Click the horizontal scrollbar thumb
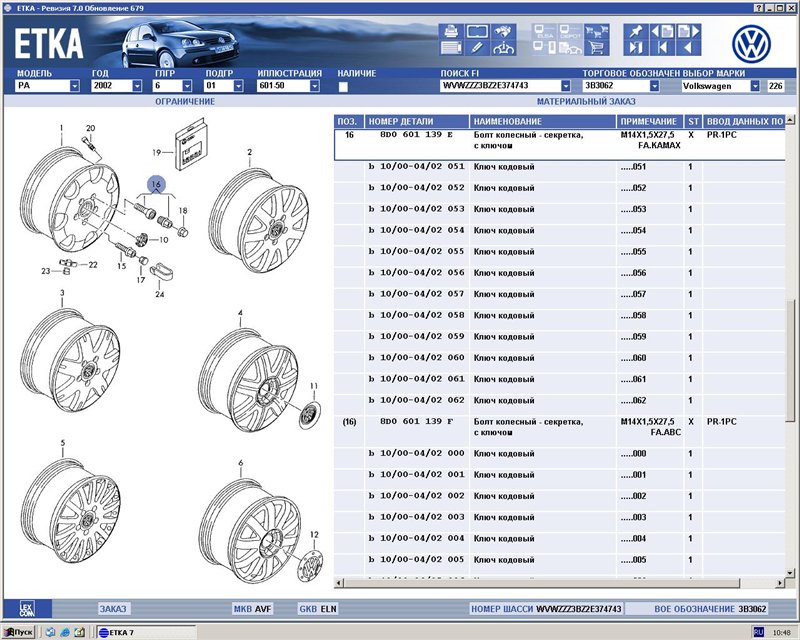 click(x=541, y=583)
